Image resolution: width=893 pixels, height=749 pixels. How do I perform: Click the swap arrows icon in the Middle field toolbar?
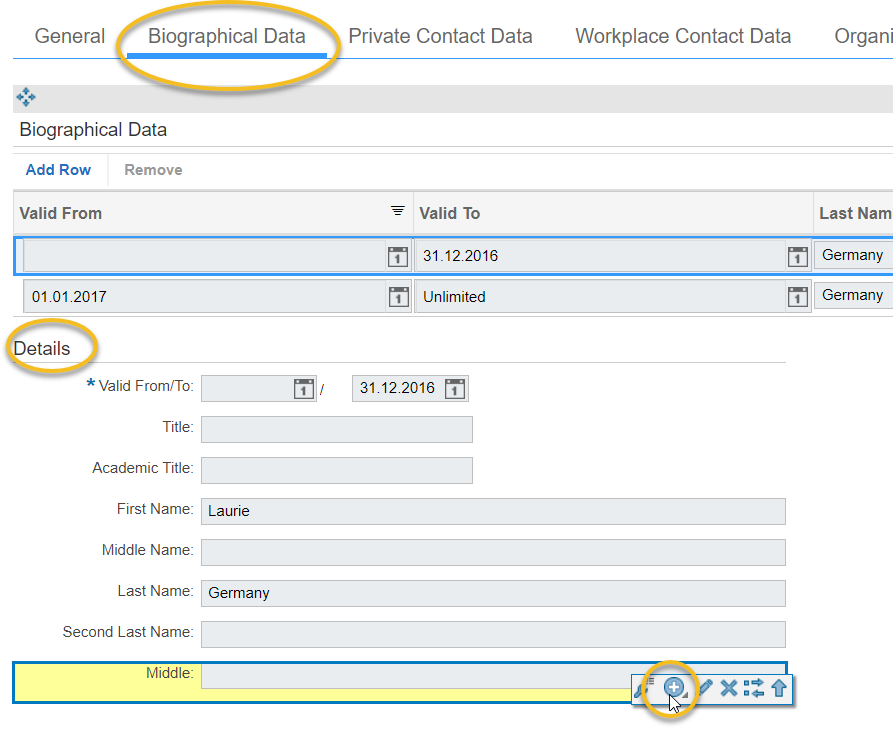[x=752, y=688]
